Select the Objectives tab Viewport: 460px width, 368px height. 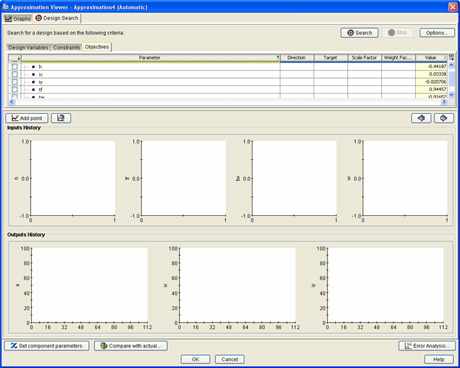tap(97, 47)
